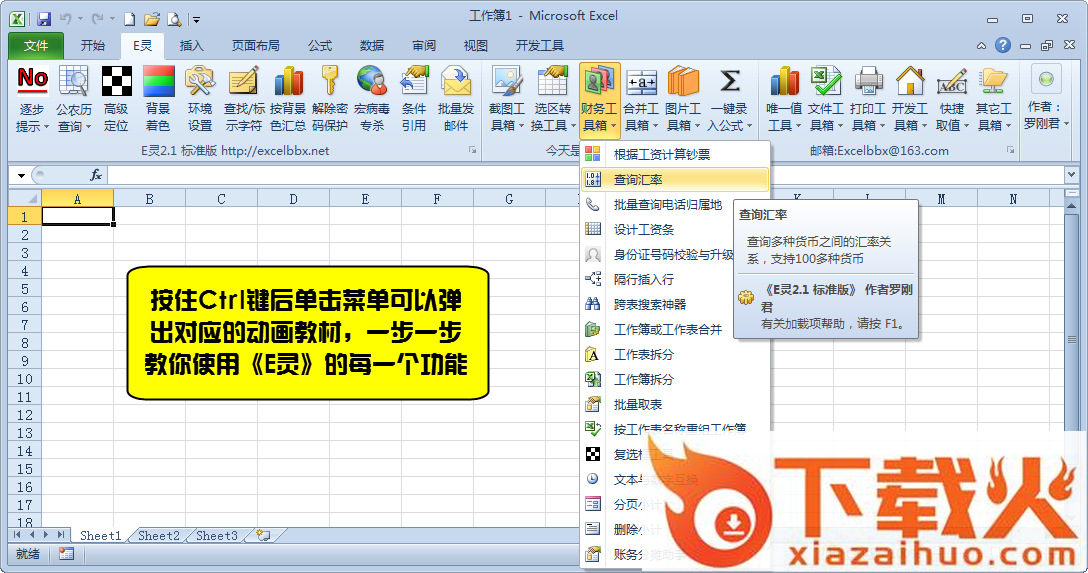Minimize the ribbon with the caret button
Screen dimensions: 1088x573
point(981,46)
